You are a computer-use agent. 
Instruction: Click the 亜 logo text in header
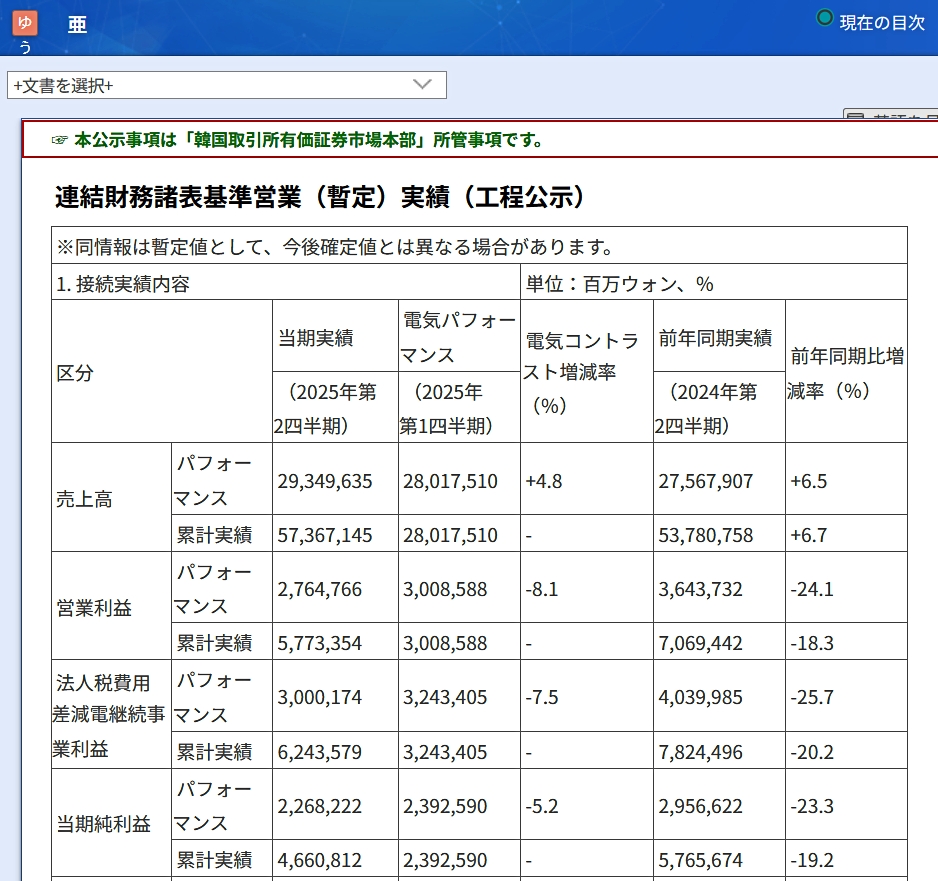tap(77, 25)
